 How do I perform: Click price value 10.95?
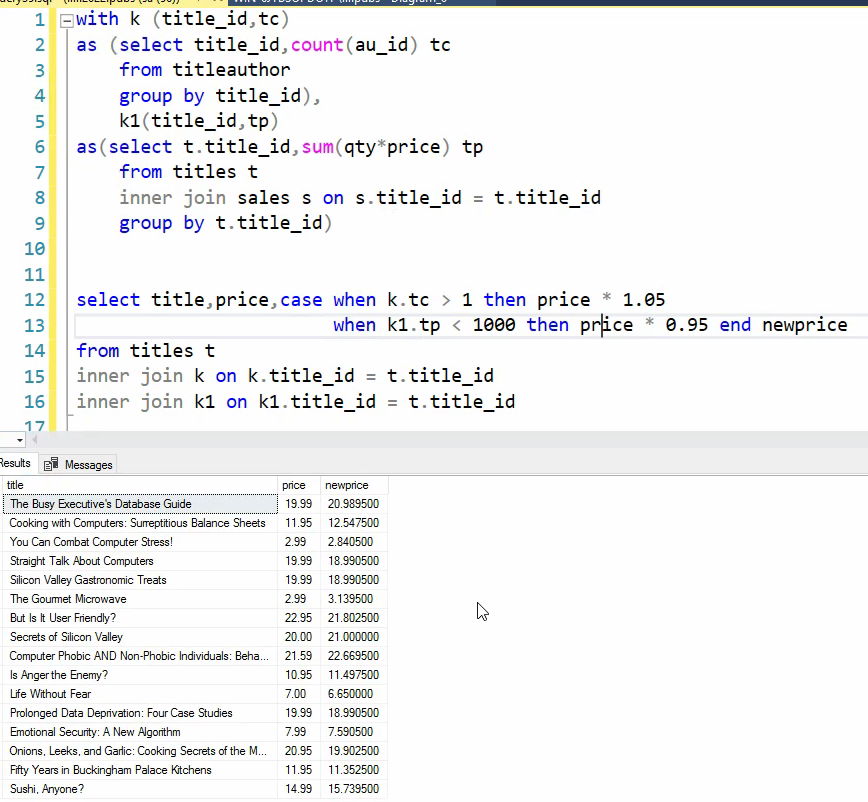(299, 675)
